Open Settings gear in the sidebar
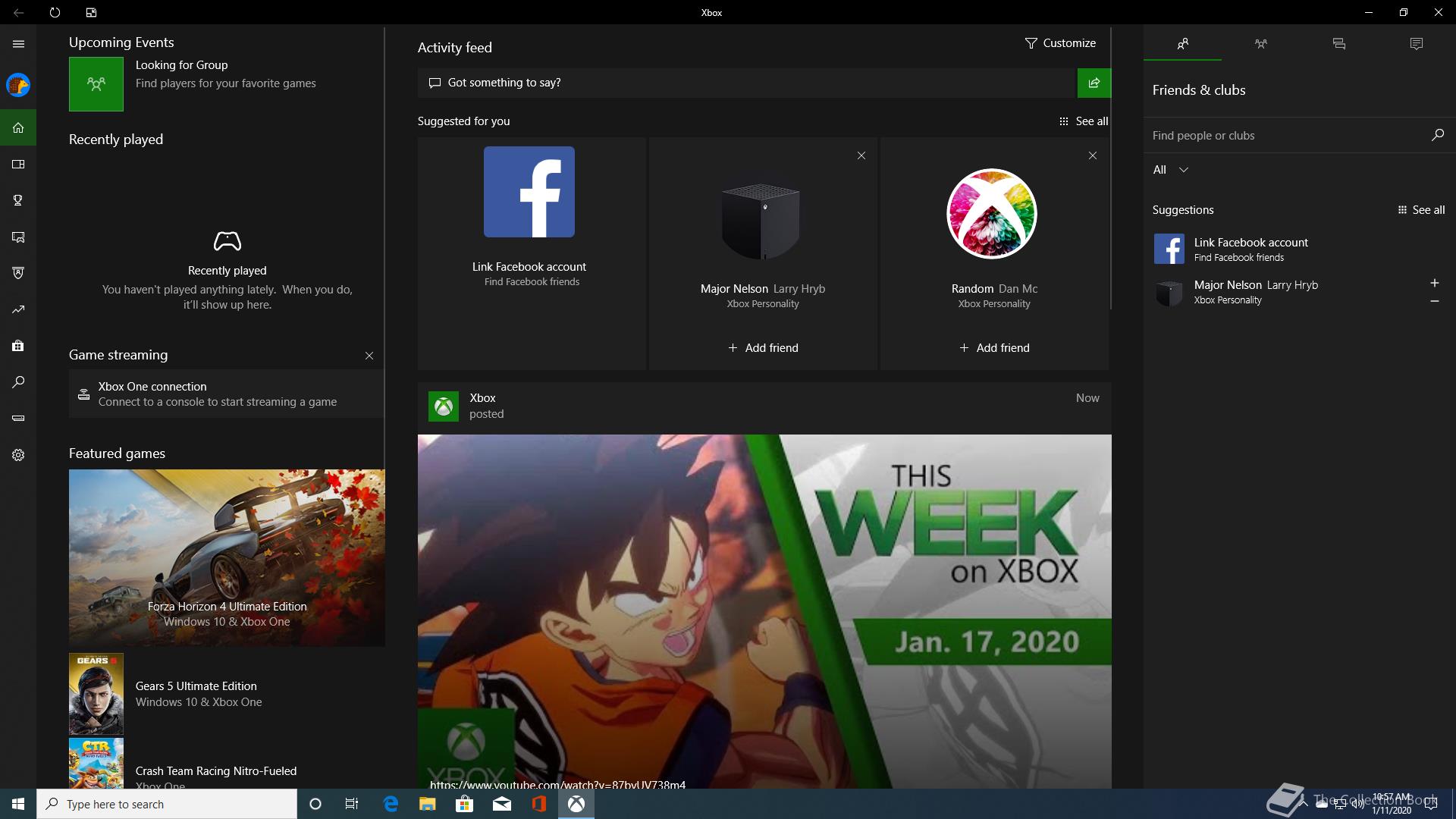The image size is (1456, 819). 18,455
